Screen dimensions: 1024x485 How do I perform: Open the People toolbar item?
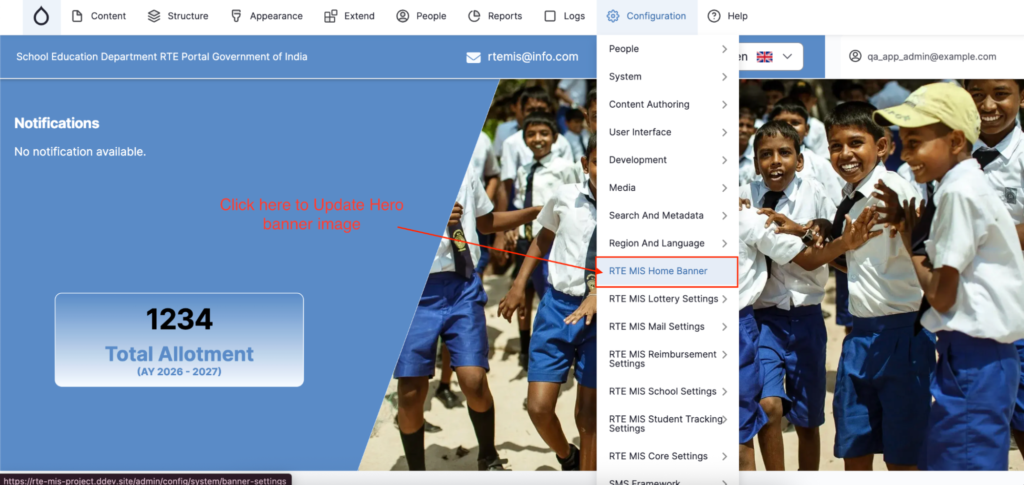[421, 16]
